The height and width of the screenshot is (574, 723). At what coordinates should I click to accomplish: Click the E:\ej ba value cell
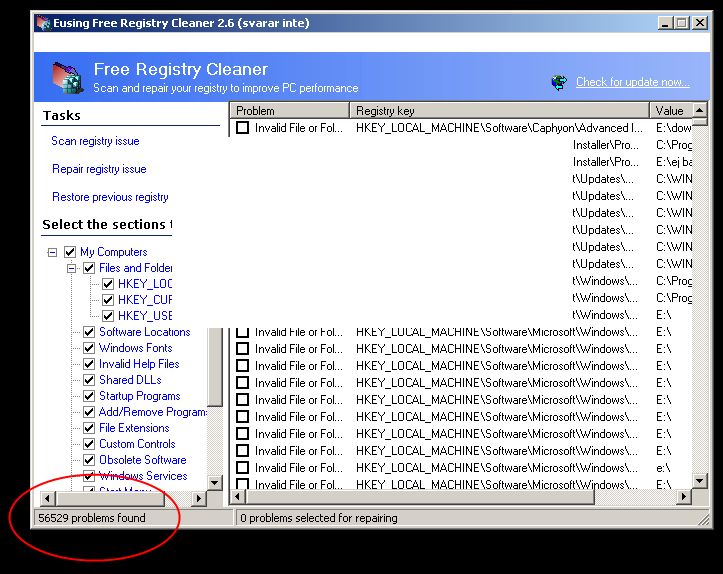[x=674, y=162]
